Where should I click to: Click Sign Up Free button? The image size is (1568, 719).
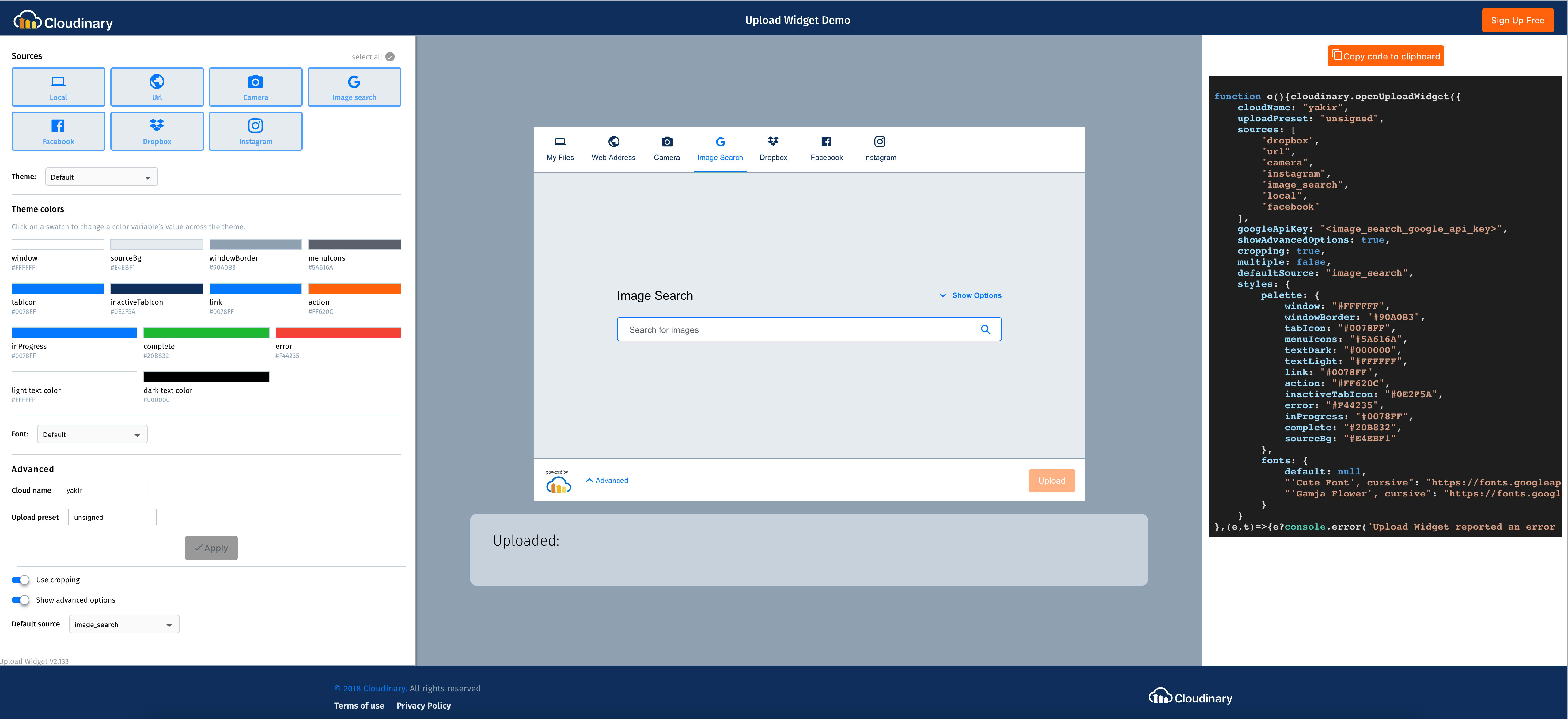point(1517,20)
